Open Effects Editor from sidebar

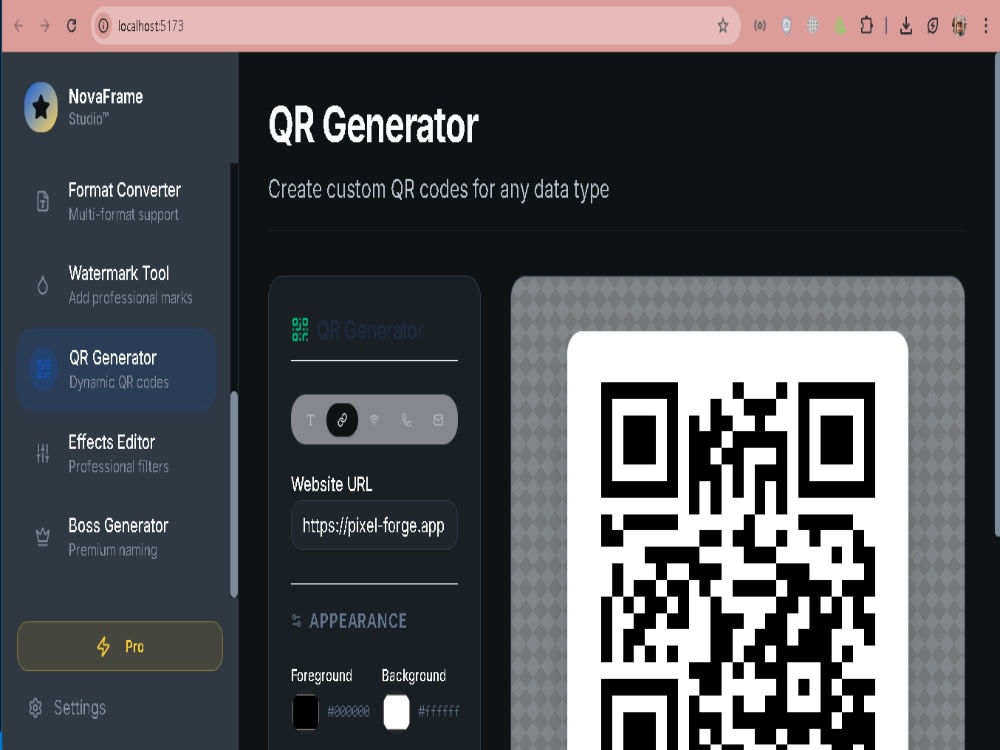click(x=118, y=453)
